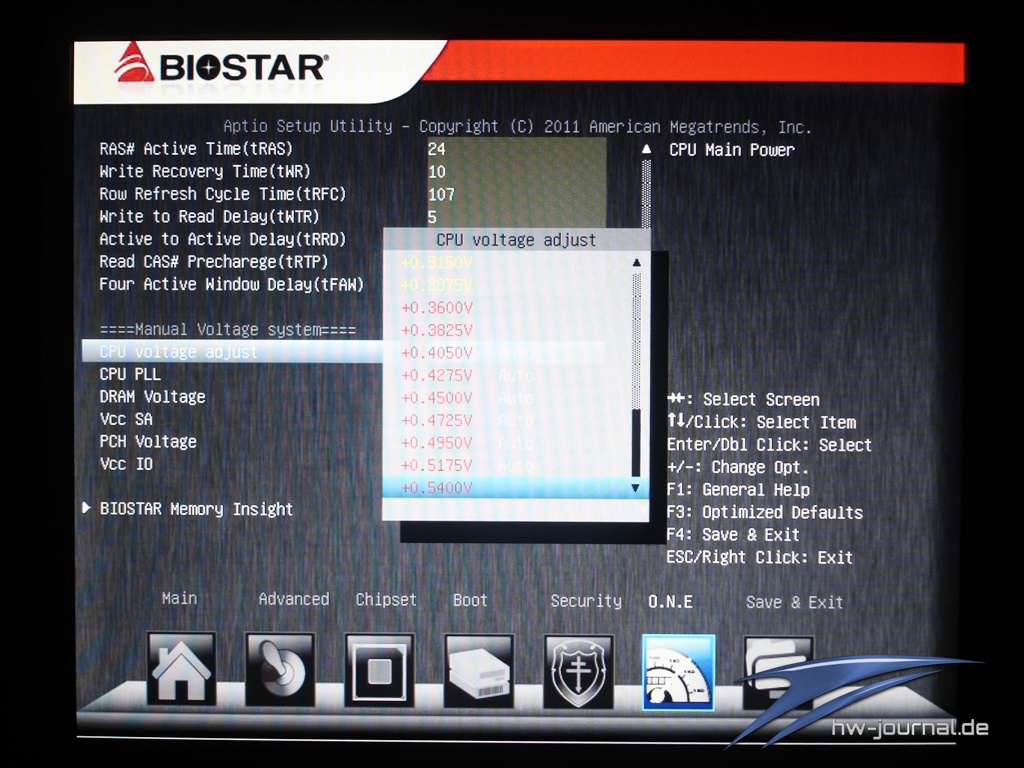Switch to the Advanced tab label

coord(294,599)
